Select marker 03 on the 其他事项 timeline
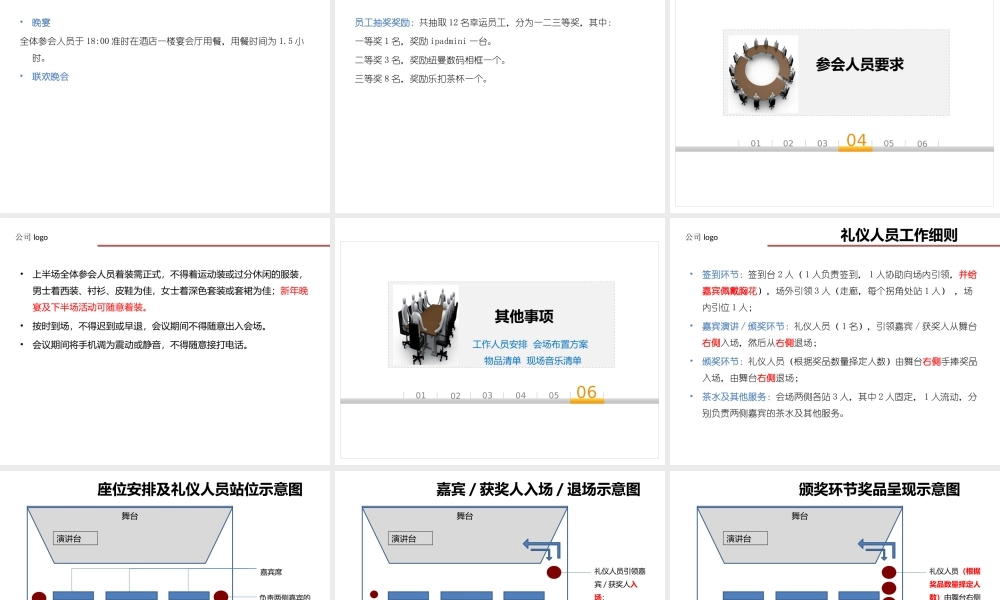 point(487,395)
